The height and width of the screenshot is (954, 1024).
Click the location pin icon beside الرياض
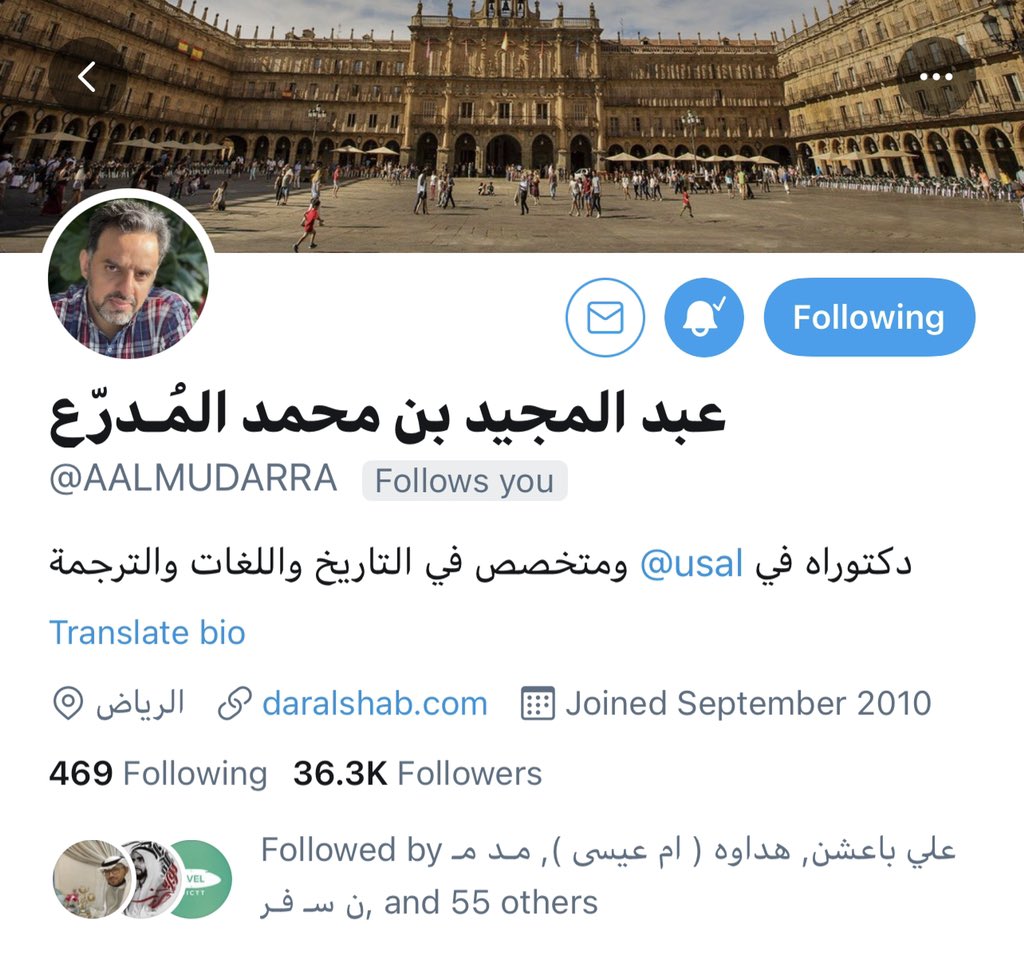67,704
